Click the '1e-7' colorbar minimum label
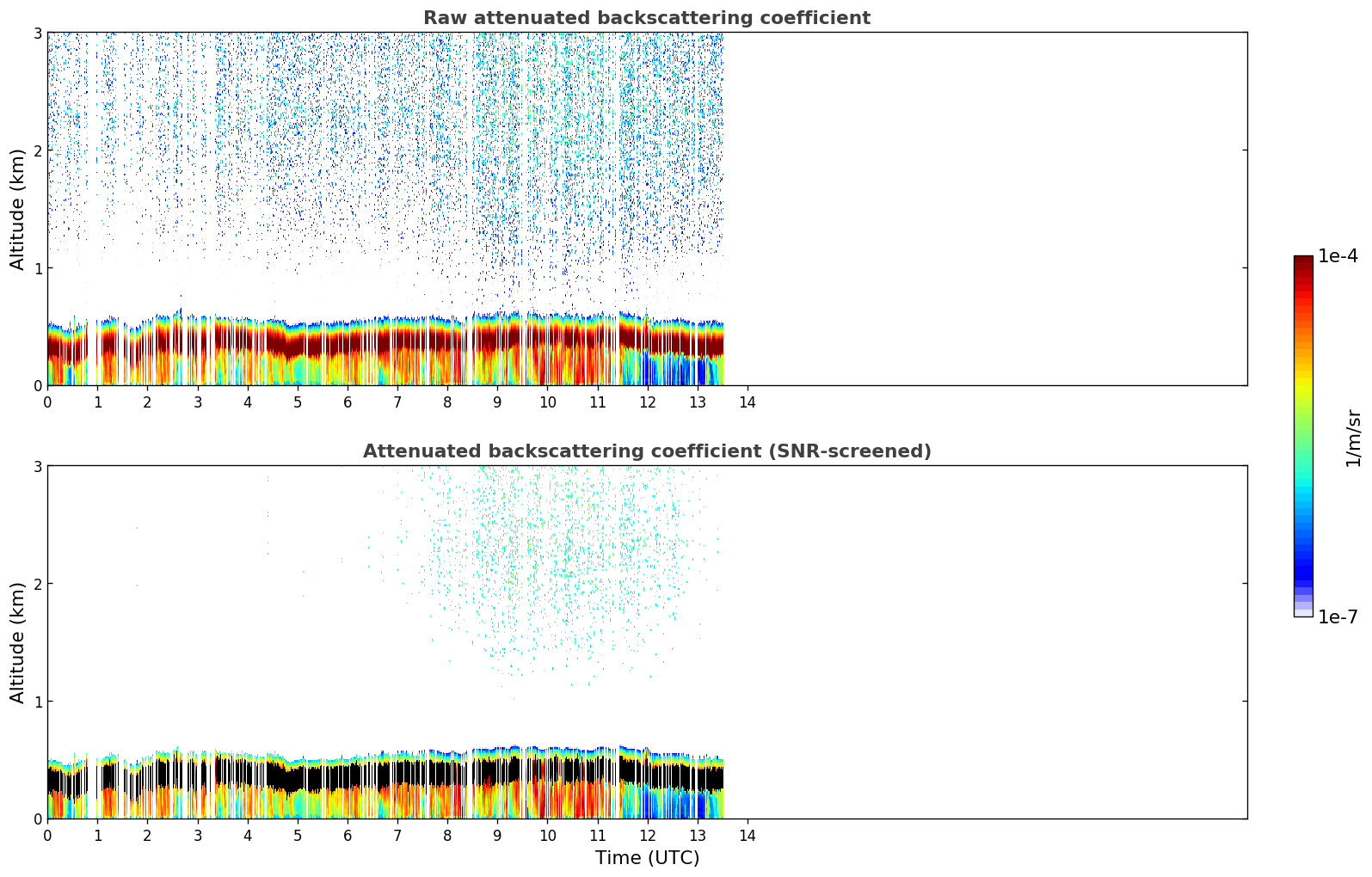 [x=1338, y=616]
